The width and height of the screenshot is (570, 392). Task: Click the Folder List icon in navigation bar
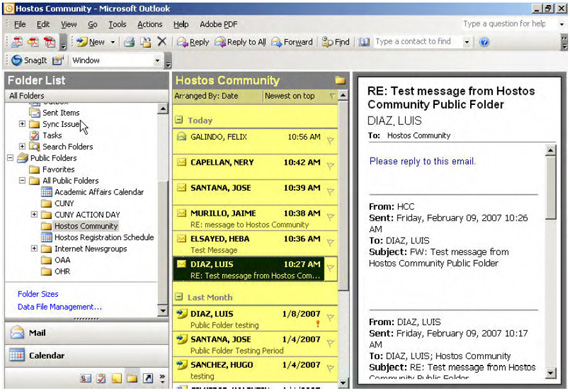coord(132,379)
